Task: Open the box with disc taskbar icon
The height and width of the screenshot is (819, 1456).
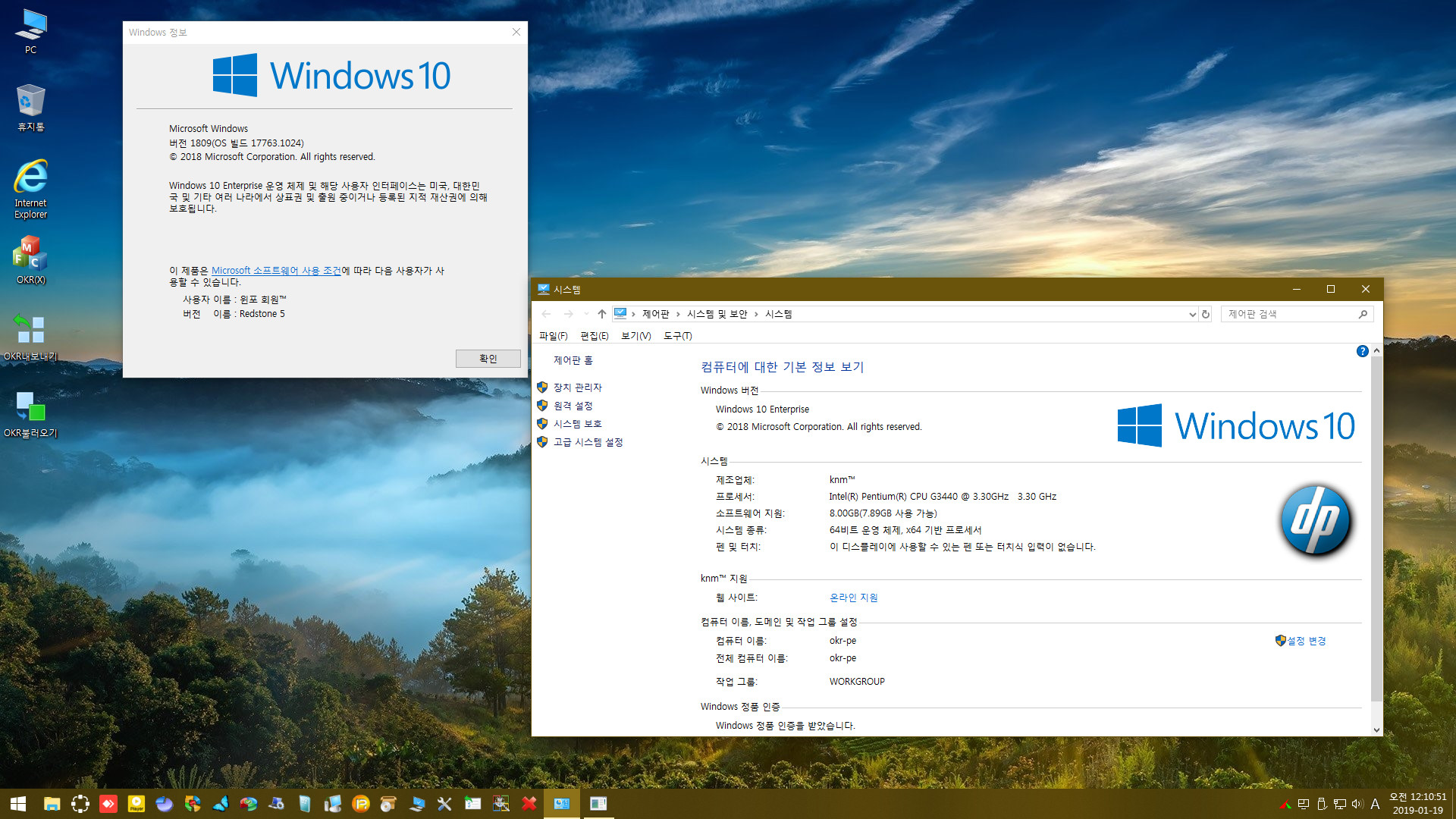Action: (x=388, y=804)
